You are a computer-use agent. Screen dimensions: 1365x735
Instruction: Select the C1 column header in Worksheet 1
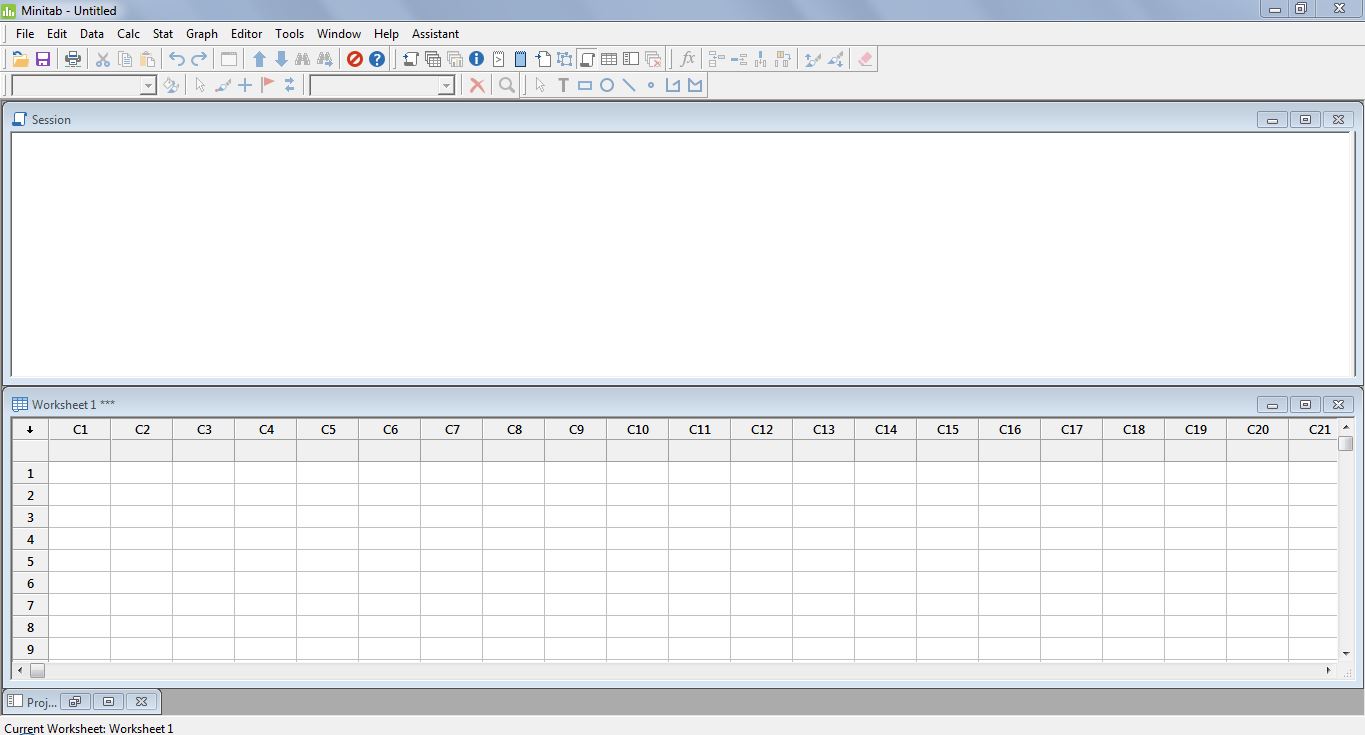coord(80,429)
